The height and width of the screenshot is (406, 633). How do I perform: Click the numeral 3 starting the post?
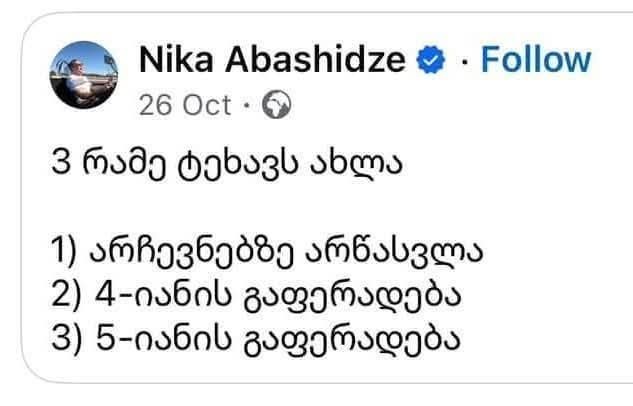[x=59, y=165]
